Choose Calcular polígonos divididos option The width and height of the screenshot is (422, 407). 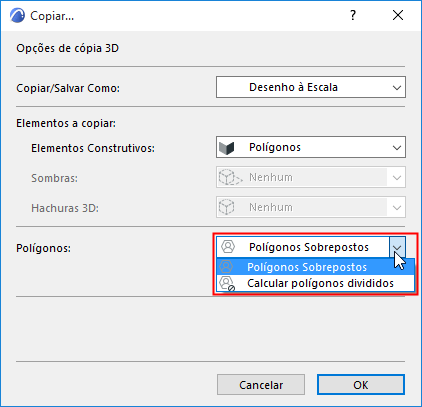click(x=315, y=283)
